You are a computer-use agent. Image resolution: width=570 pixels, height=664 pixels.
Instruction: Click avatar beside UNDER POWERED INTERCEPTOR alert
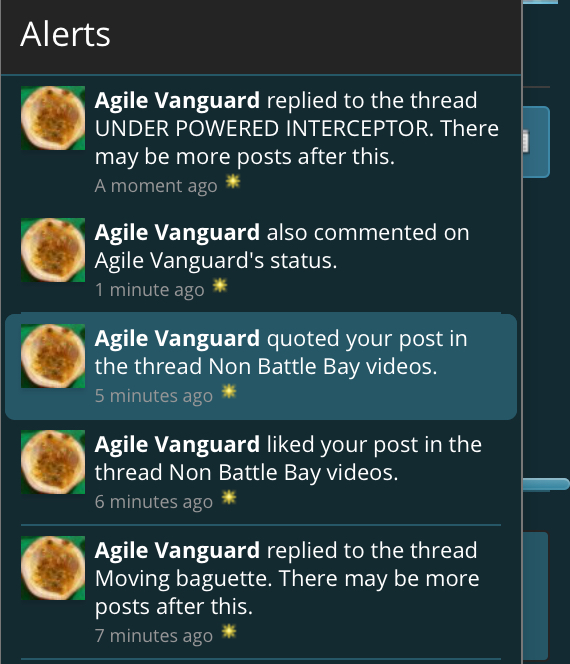[53, 118]
